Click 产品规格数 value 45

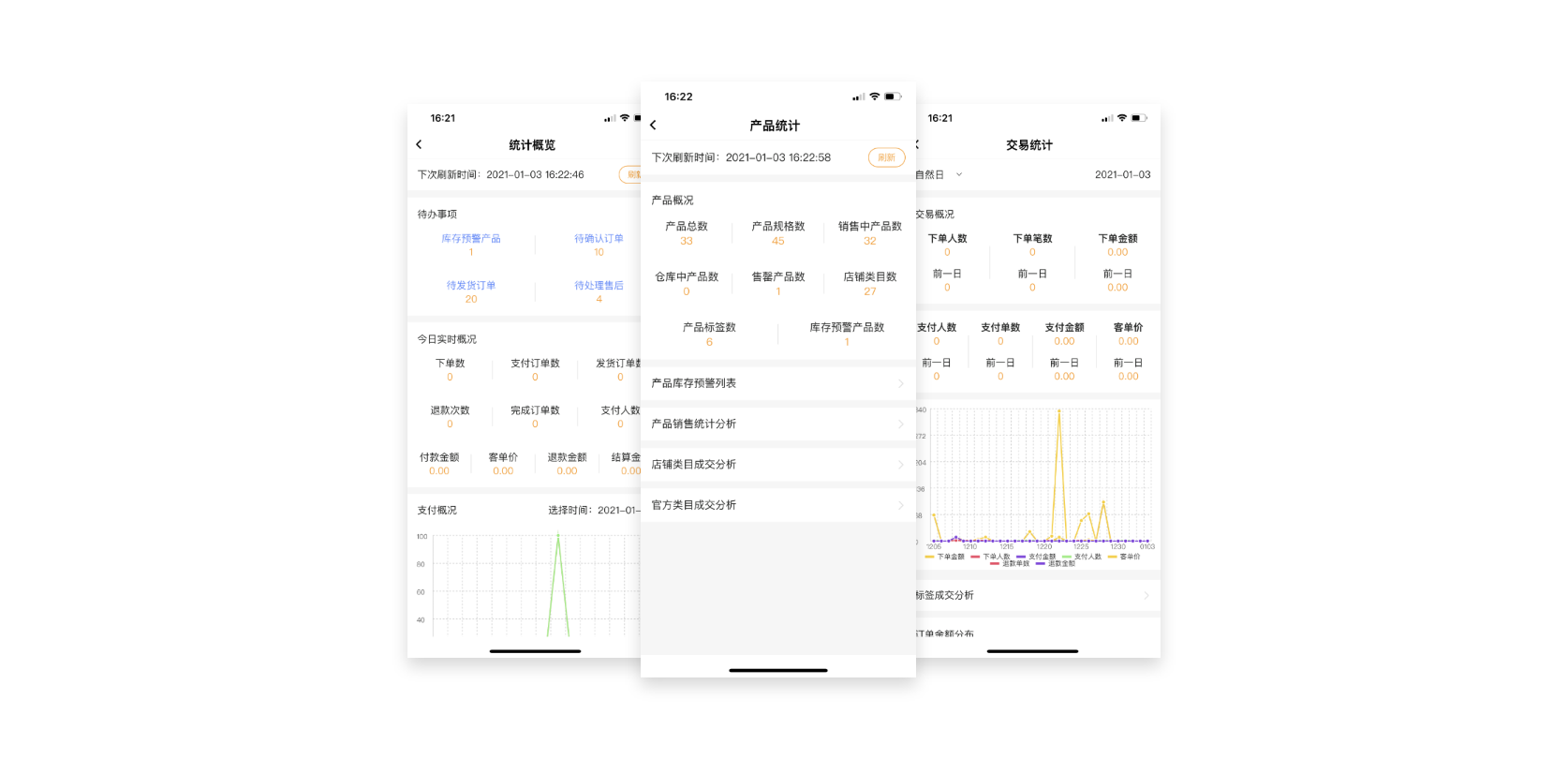tap(778, 241)
